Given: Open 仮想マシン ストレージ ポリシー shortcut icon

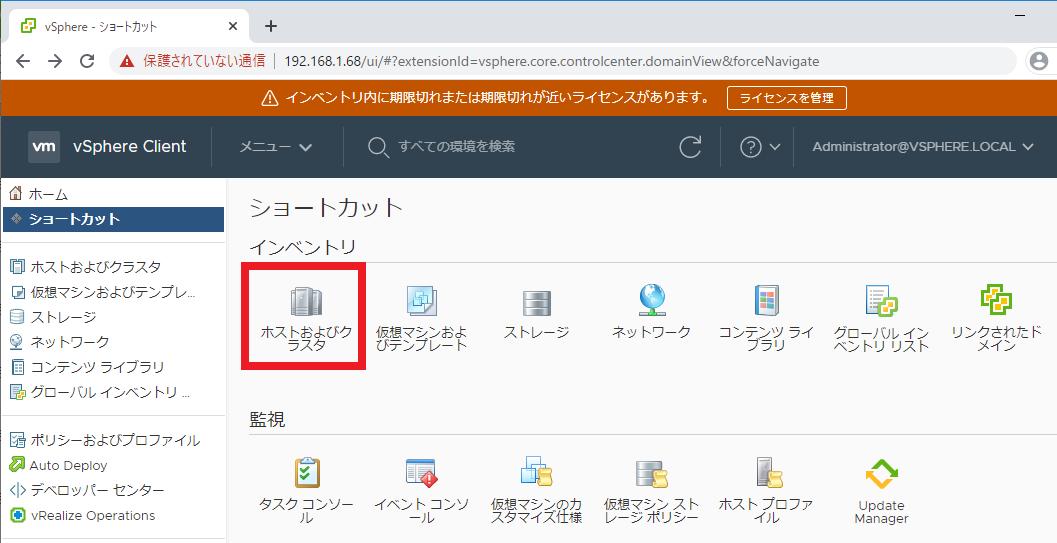Looking at the screenshot, I should click(651, 474).
